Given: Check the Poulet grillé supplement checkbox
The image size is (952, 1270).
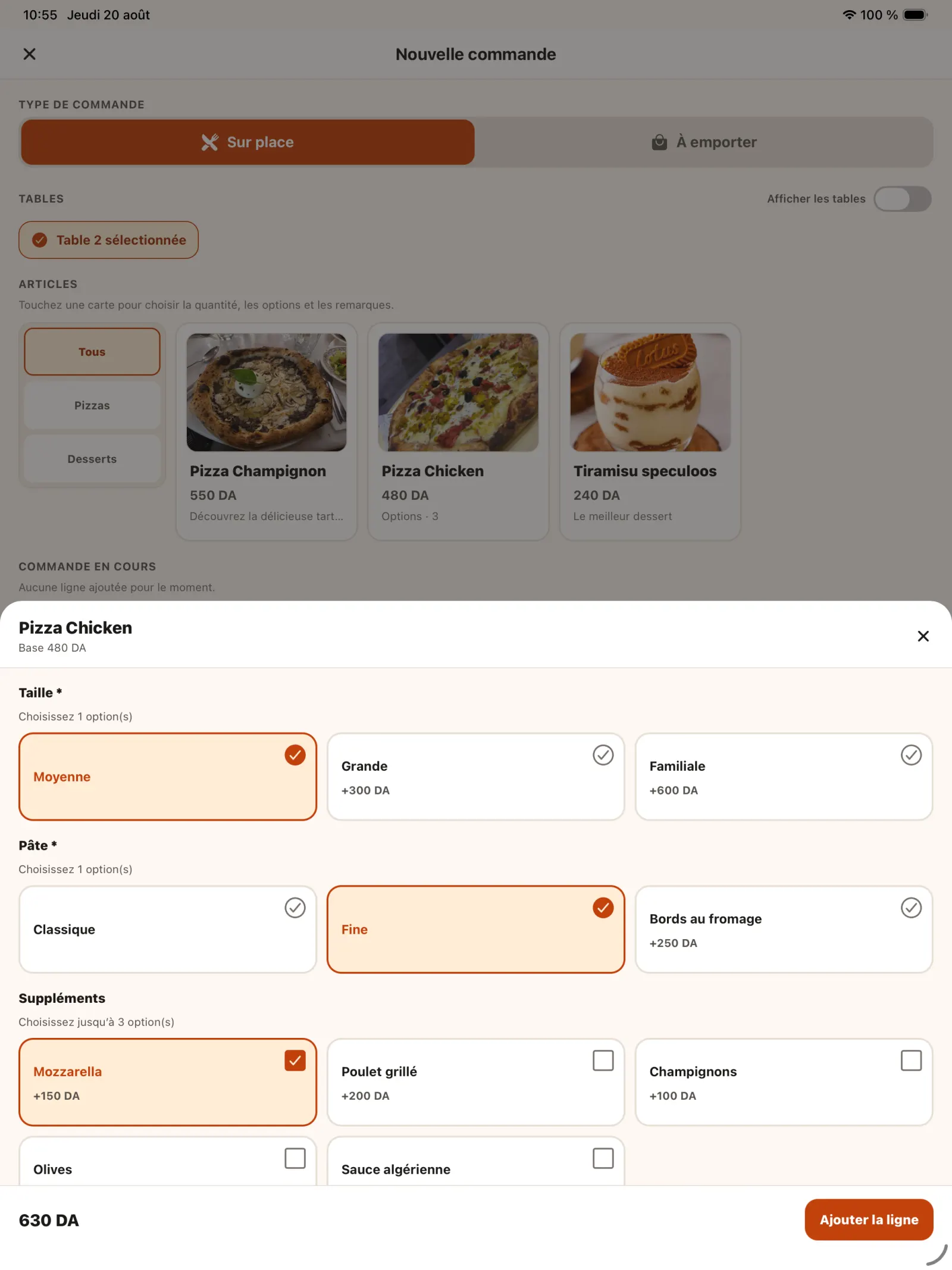Looking at the screenshot, I should coord(603,1061).
